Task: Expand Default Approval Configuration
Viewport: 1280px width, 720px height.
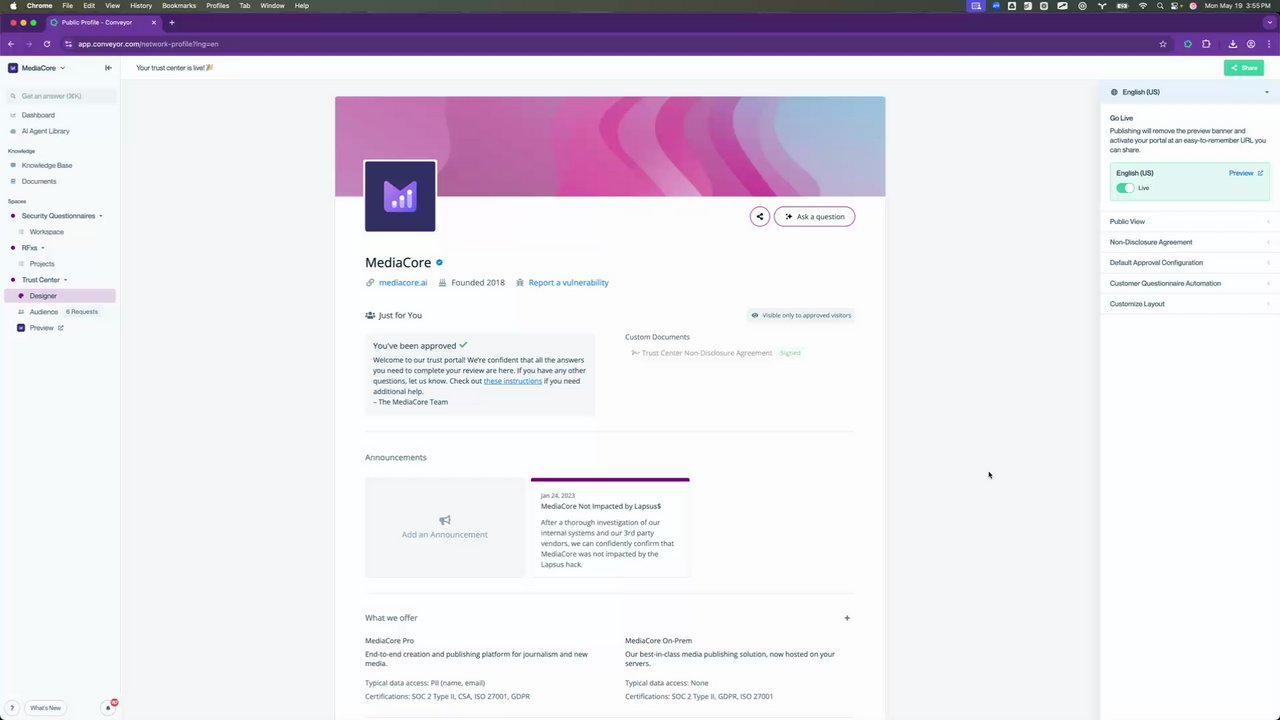Action: [x=1189, y=263]
